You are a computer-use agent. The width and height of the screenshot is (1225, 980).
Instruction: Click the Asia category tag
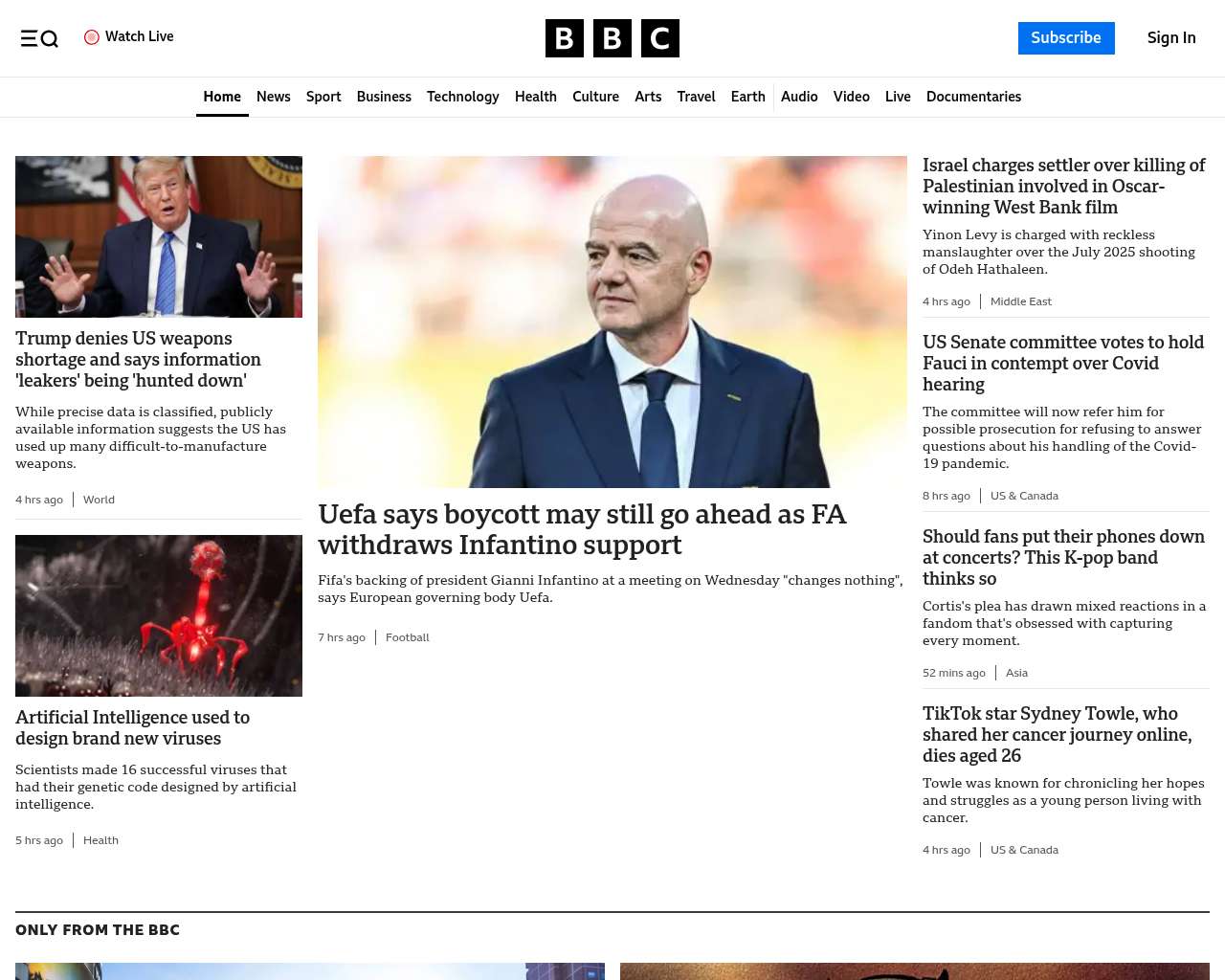1016,673
